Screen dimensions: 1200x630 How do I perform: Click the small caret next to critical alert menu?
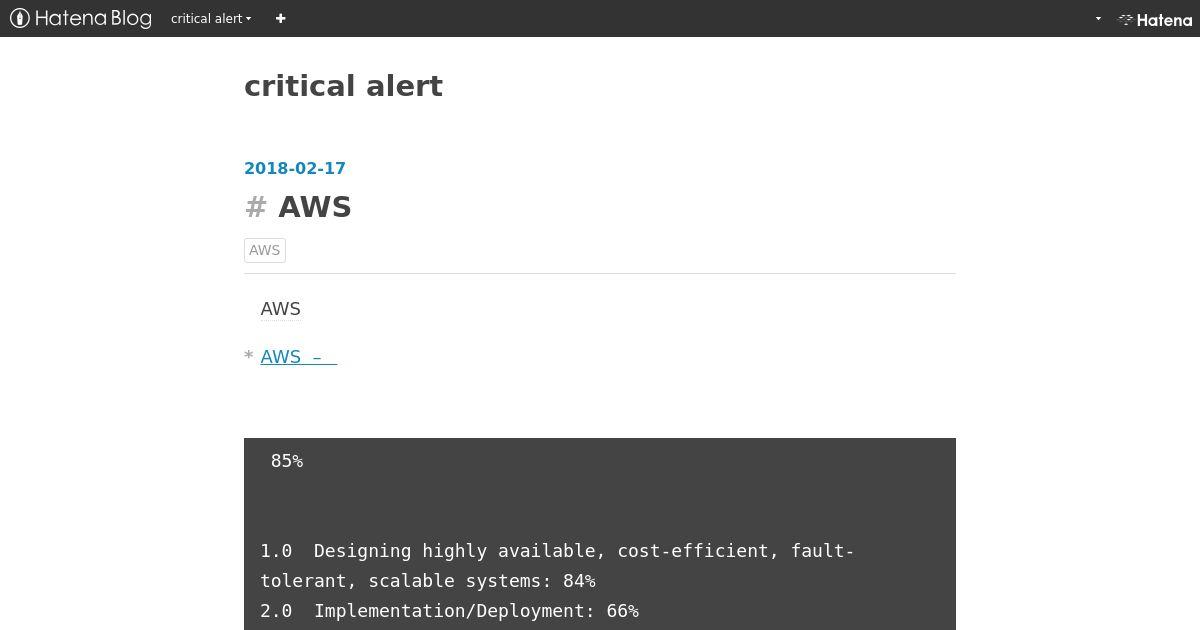(x=248, y=19)
